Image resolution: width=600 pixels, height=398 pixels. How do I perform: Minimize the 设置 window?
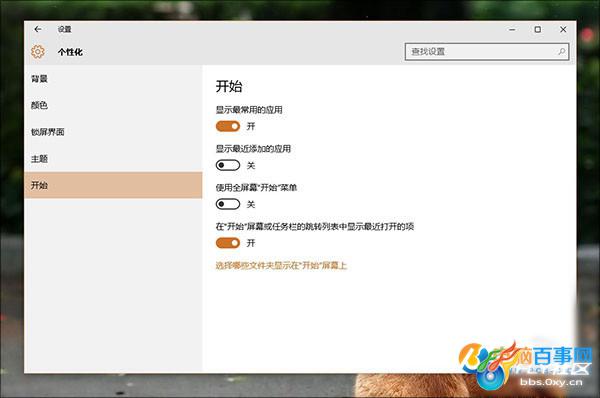512,29
